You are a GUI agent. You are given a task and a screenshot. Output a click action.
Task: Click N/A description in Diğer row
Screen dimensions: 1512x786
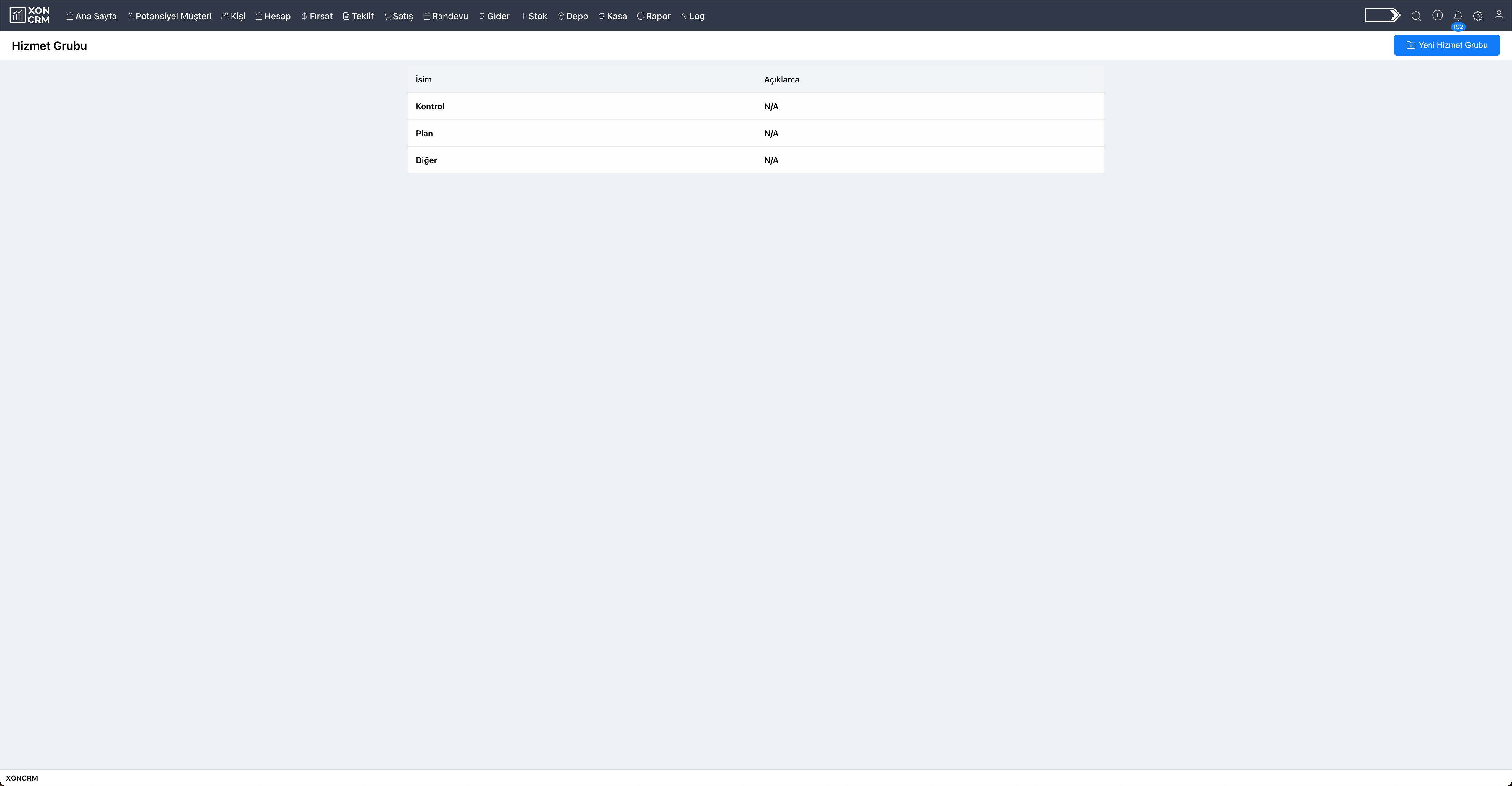pos(771,160)
